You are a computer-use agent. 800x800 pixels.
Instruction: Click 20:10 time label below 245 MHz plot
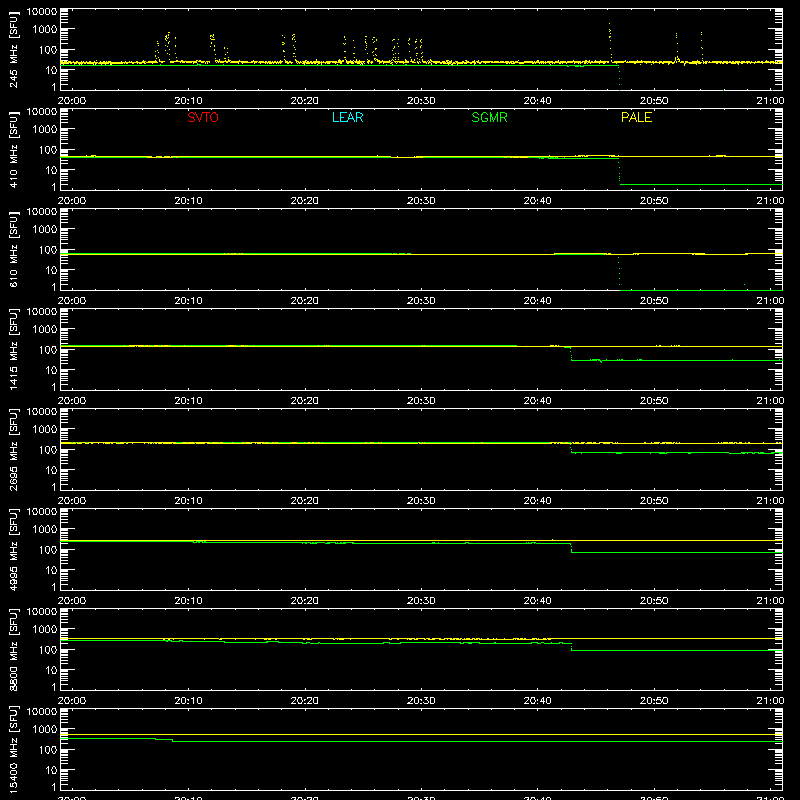click(188, 101)
